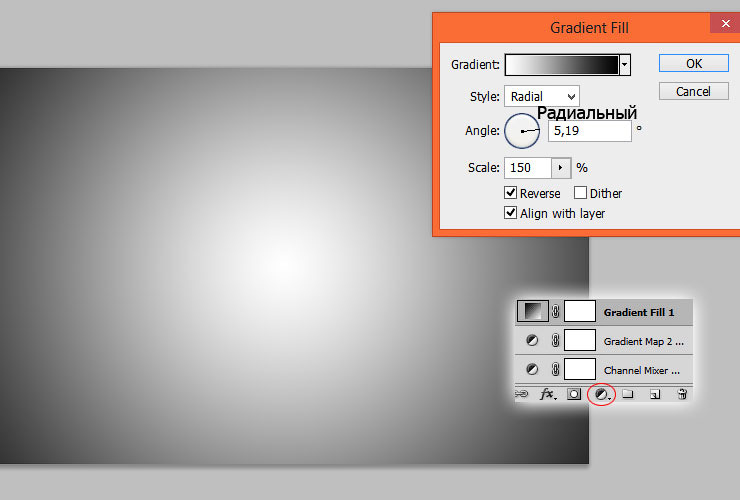
Task: Select the Gradient Fill 1 layer mask
Action: click(580, 312)
